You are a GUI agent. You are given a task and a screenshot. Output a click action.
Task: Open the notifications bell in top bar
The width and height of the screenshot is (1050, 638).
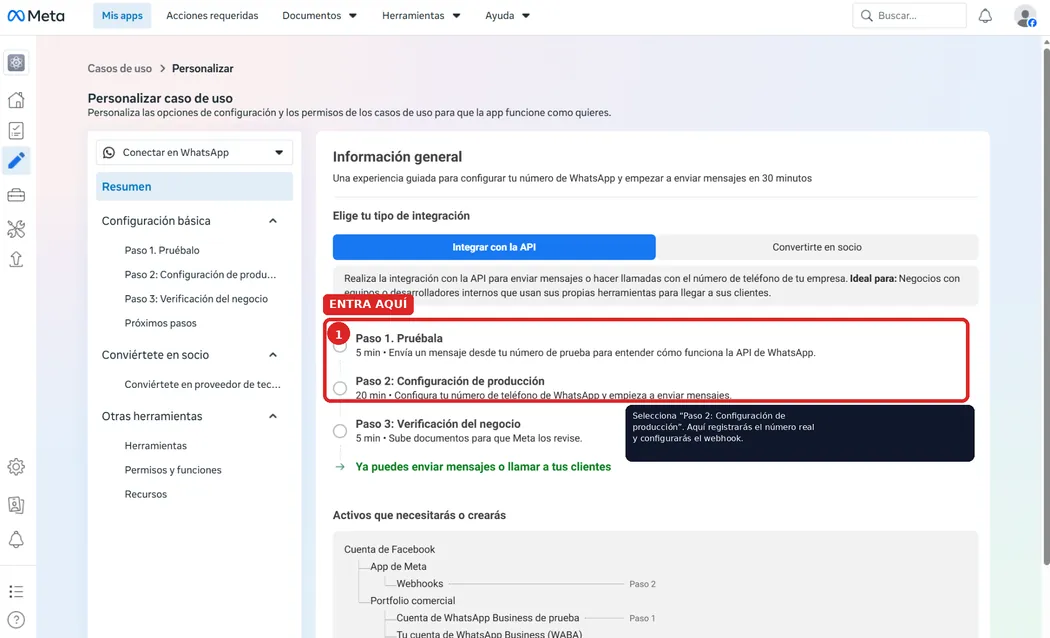click(985, 15)
